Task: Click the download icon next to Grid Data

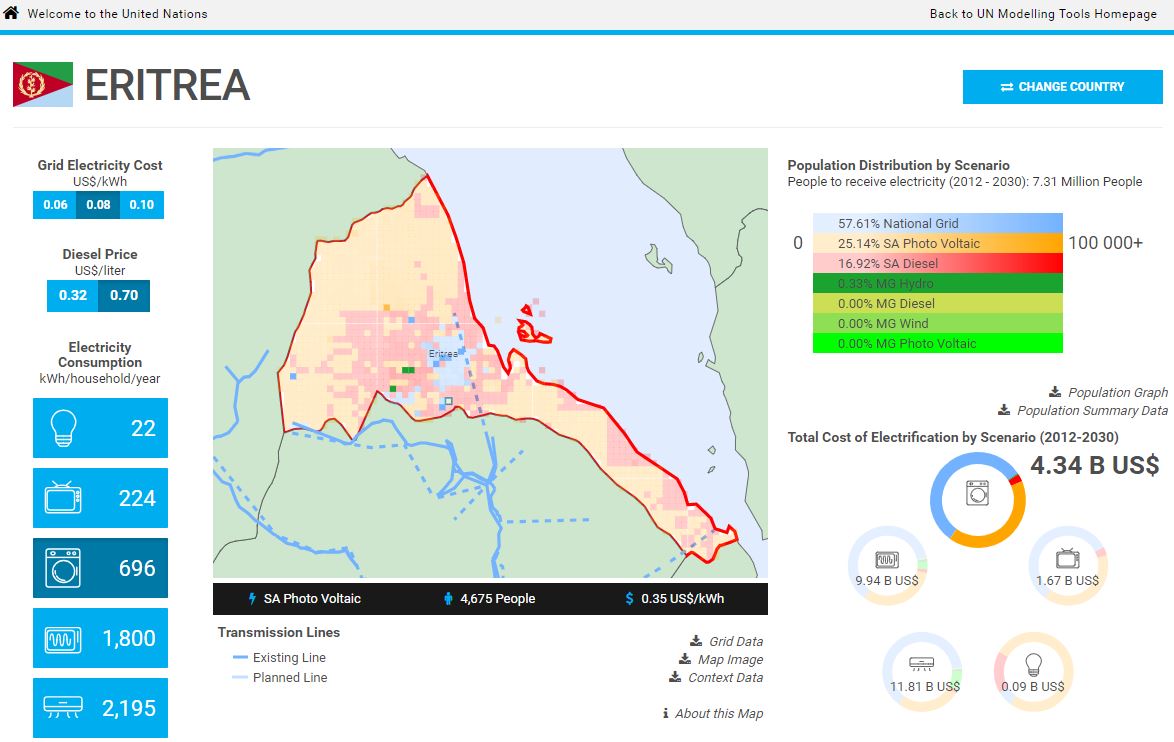Action: 696,641
